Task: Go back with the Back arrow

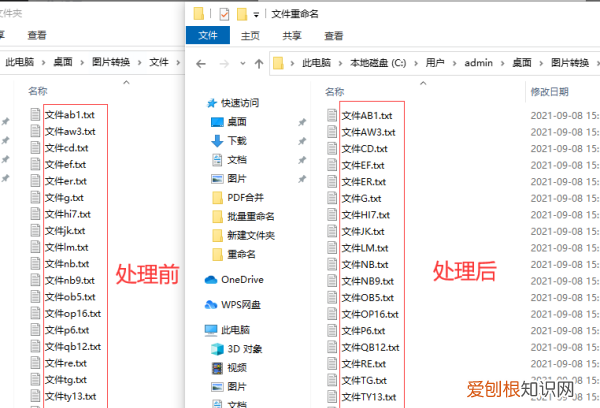Action: pos(201,64)
